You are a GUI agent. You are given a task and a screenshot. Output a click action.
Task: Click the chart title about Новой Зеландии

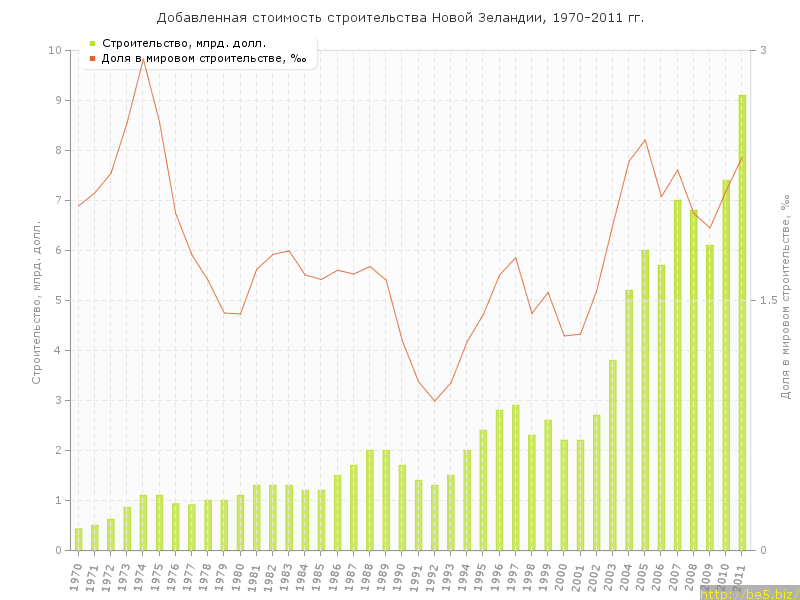pyautogui.click(x=400, y=18)
